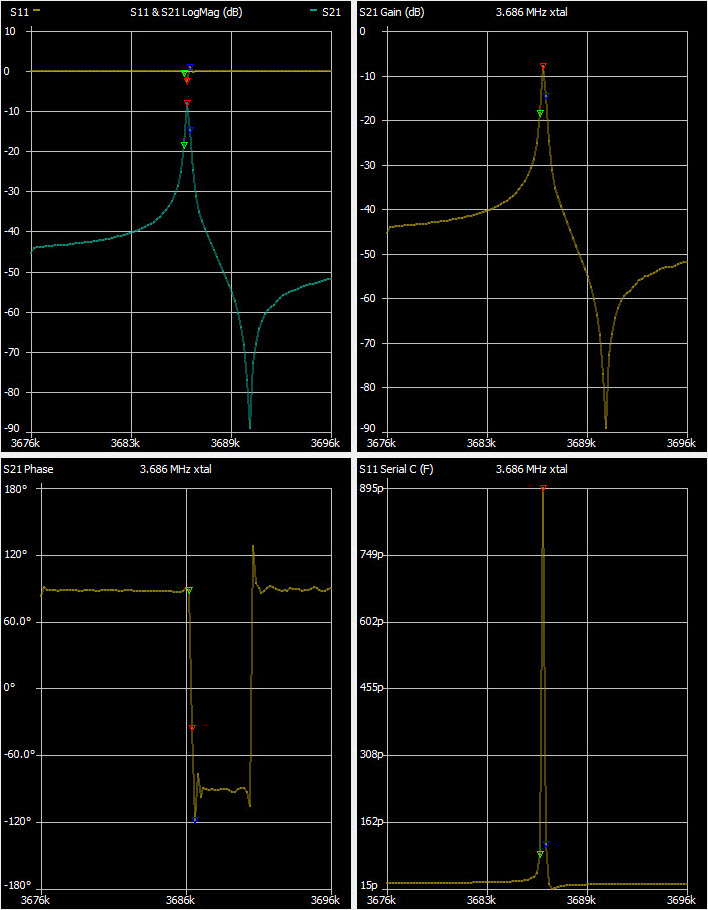Image resolution: width=708 pixels, height=910 pixels.
Task: Click '455p' axis label in Serial C chart
Action: pyautogui.click(x=369, y=688)
